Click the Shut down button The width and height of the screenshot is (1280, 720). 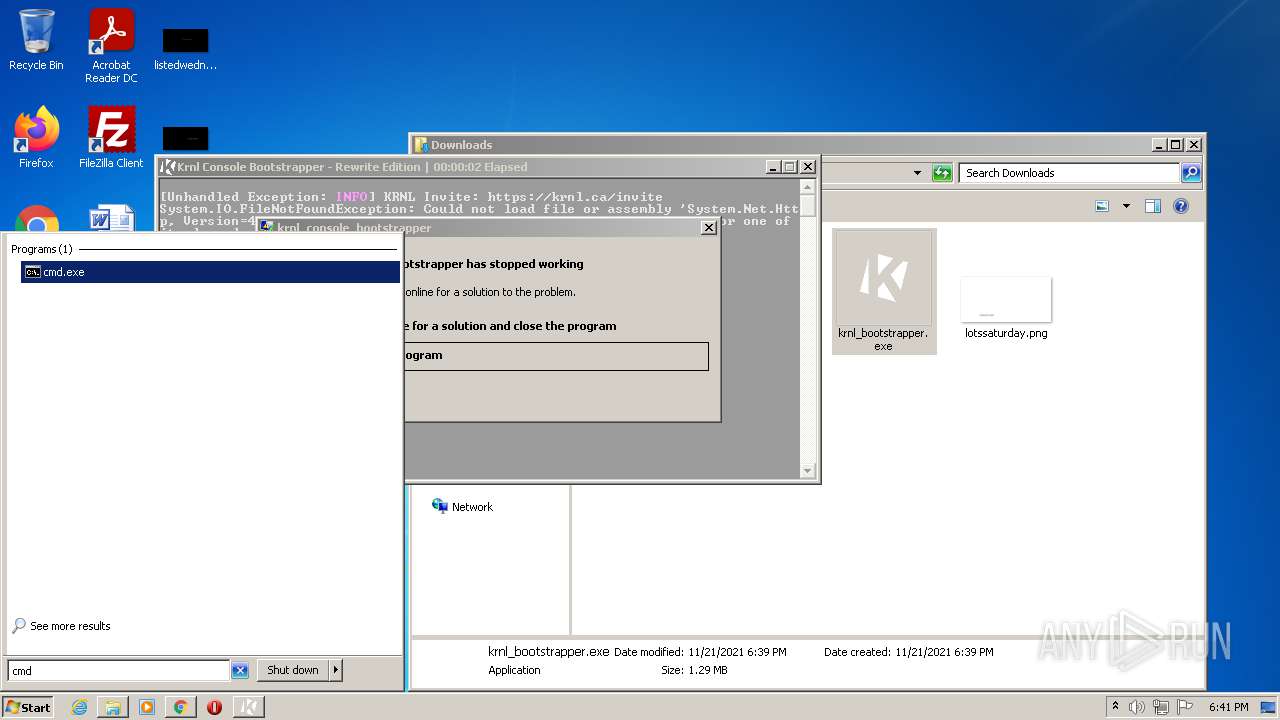[x=293, y=670]
